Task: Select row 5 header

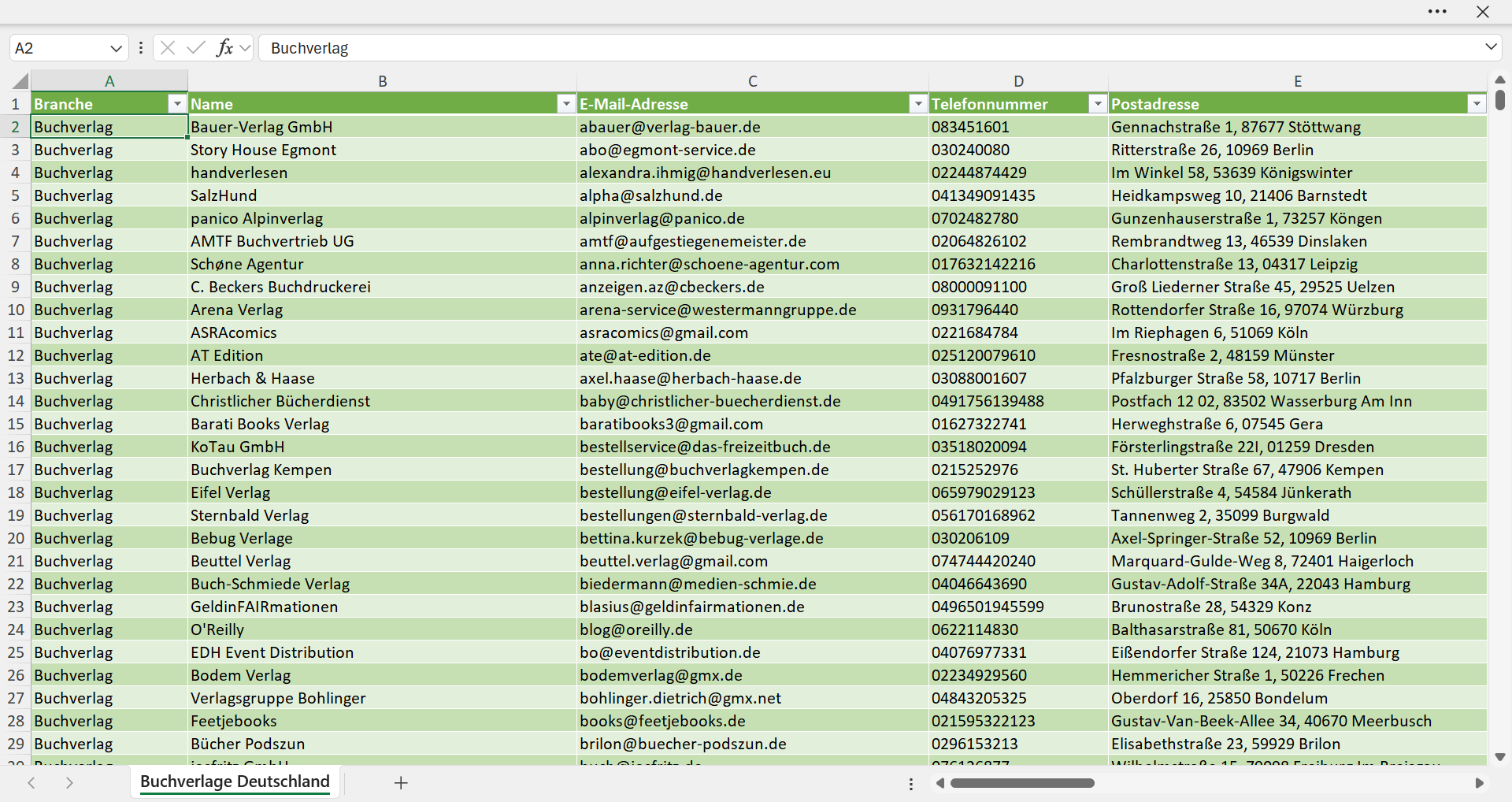Action: (x=15, y=195)
